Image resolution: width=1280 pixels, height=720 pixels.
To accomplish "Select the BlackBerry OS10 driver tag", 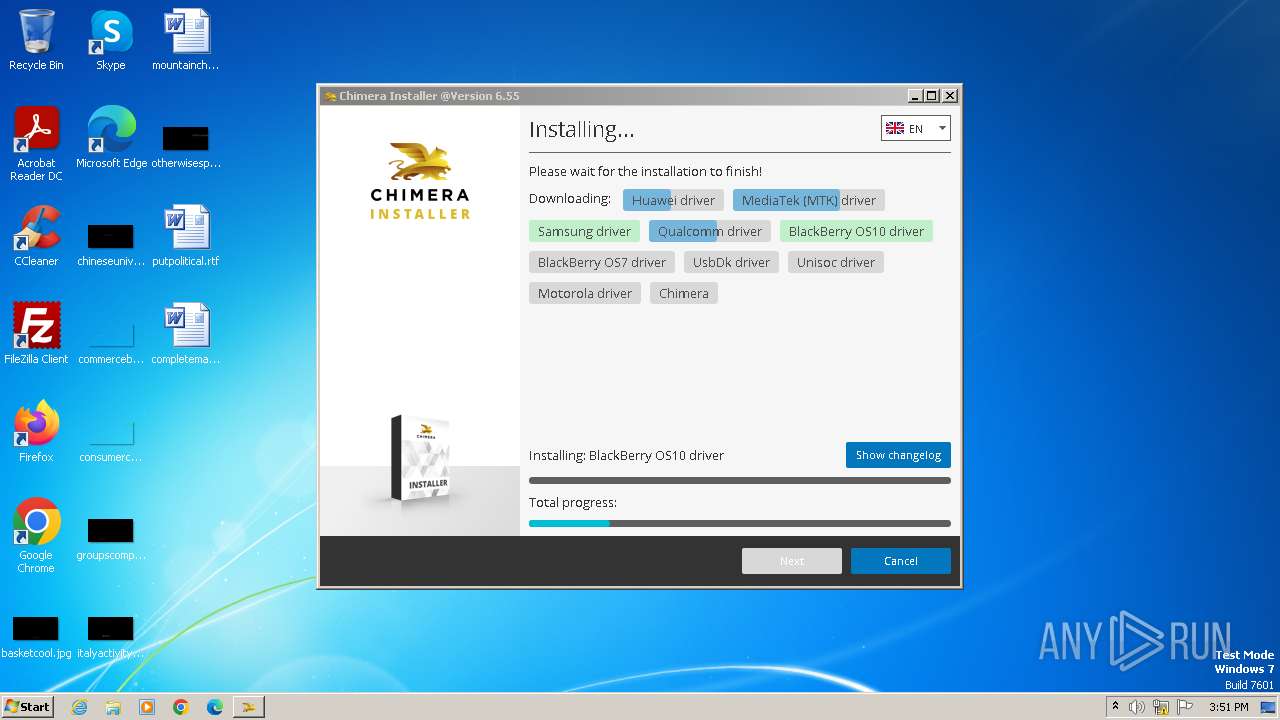I will click(x=856, y=231).
